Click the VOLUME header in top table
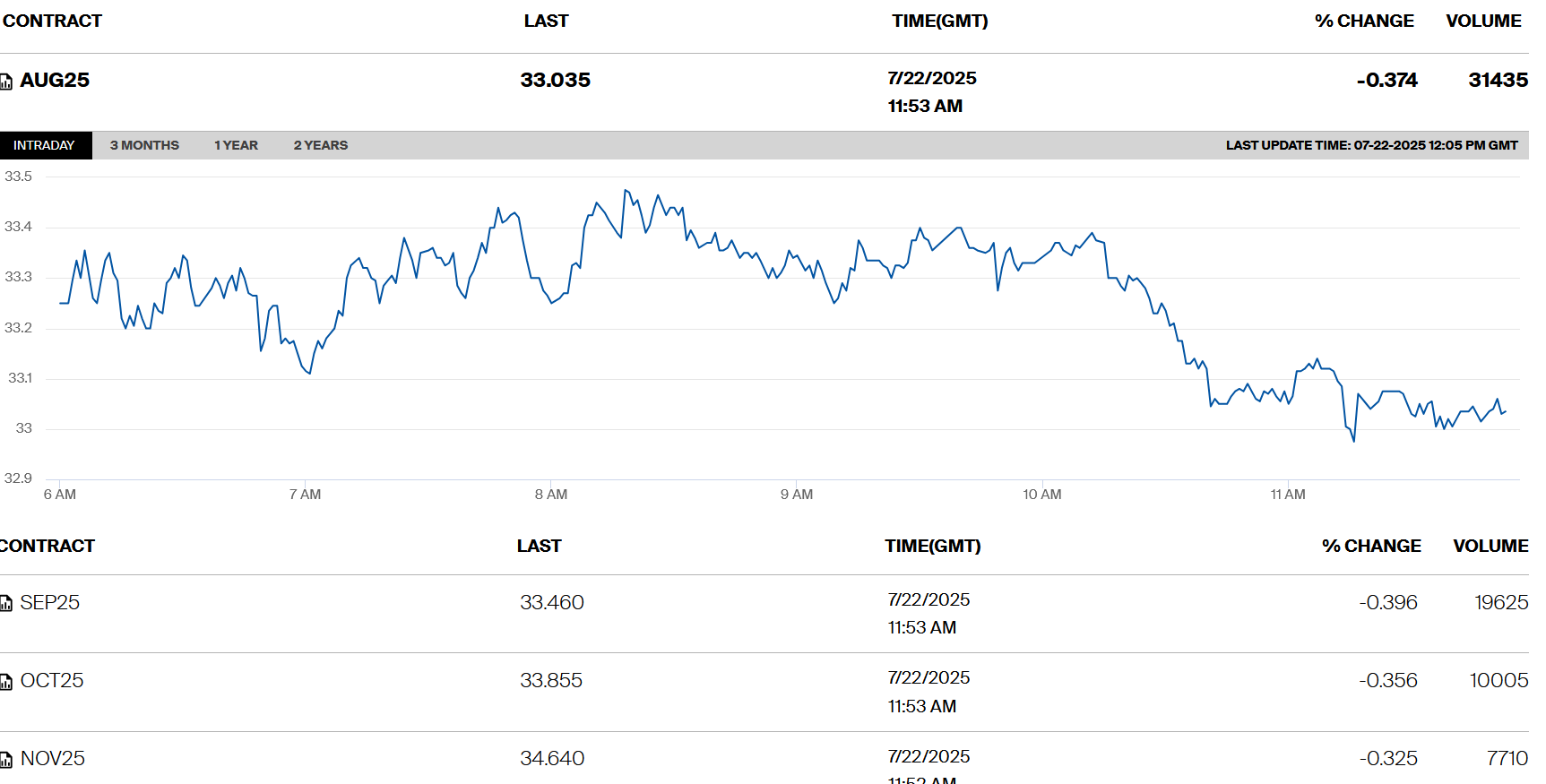 (x=1483, y=21)
